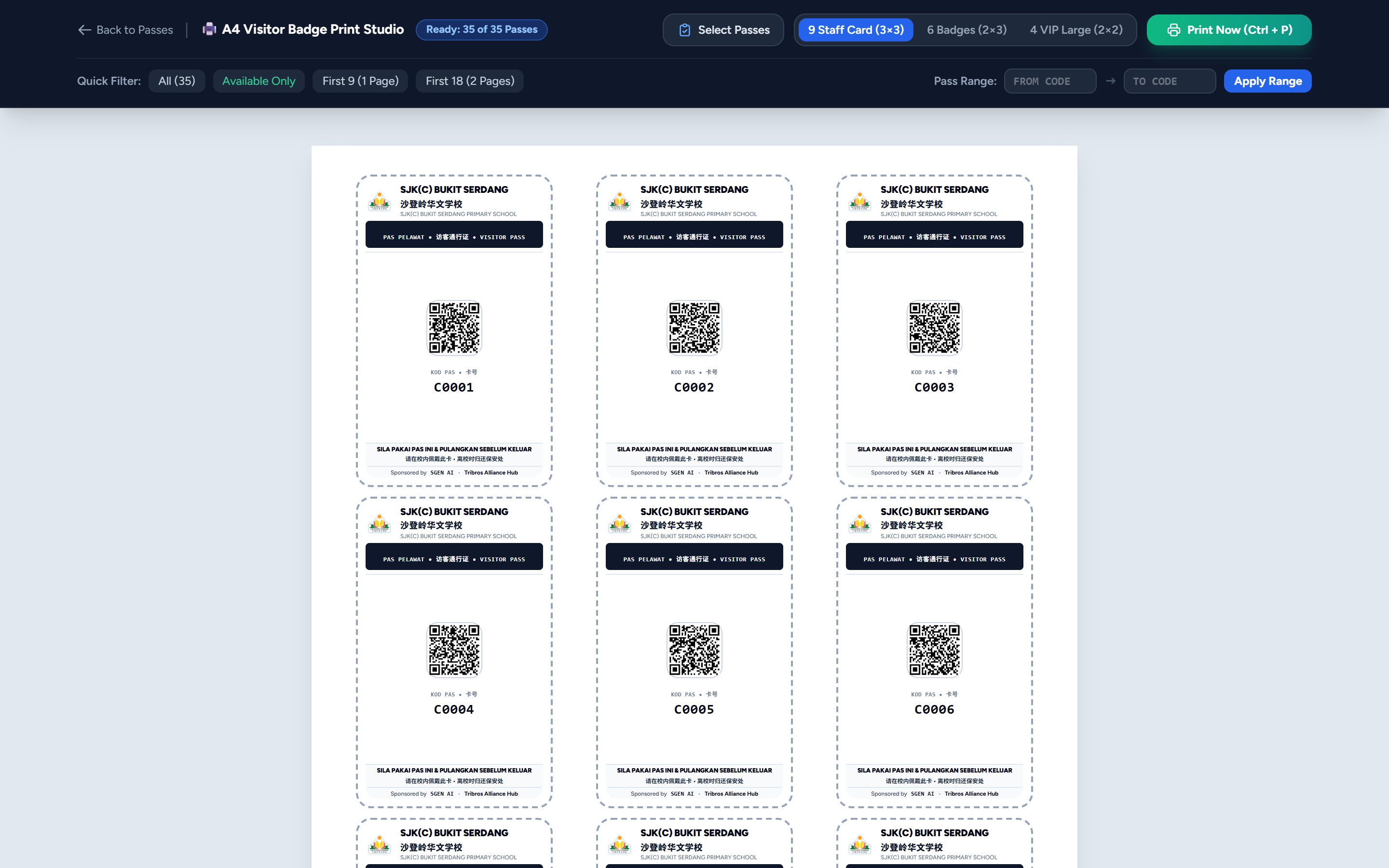Click pass code text C0005
This screenshot has width=1389, height=868.
point(694,709)
